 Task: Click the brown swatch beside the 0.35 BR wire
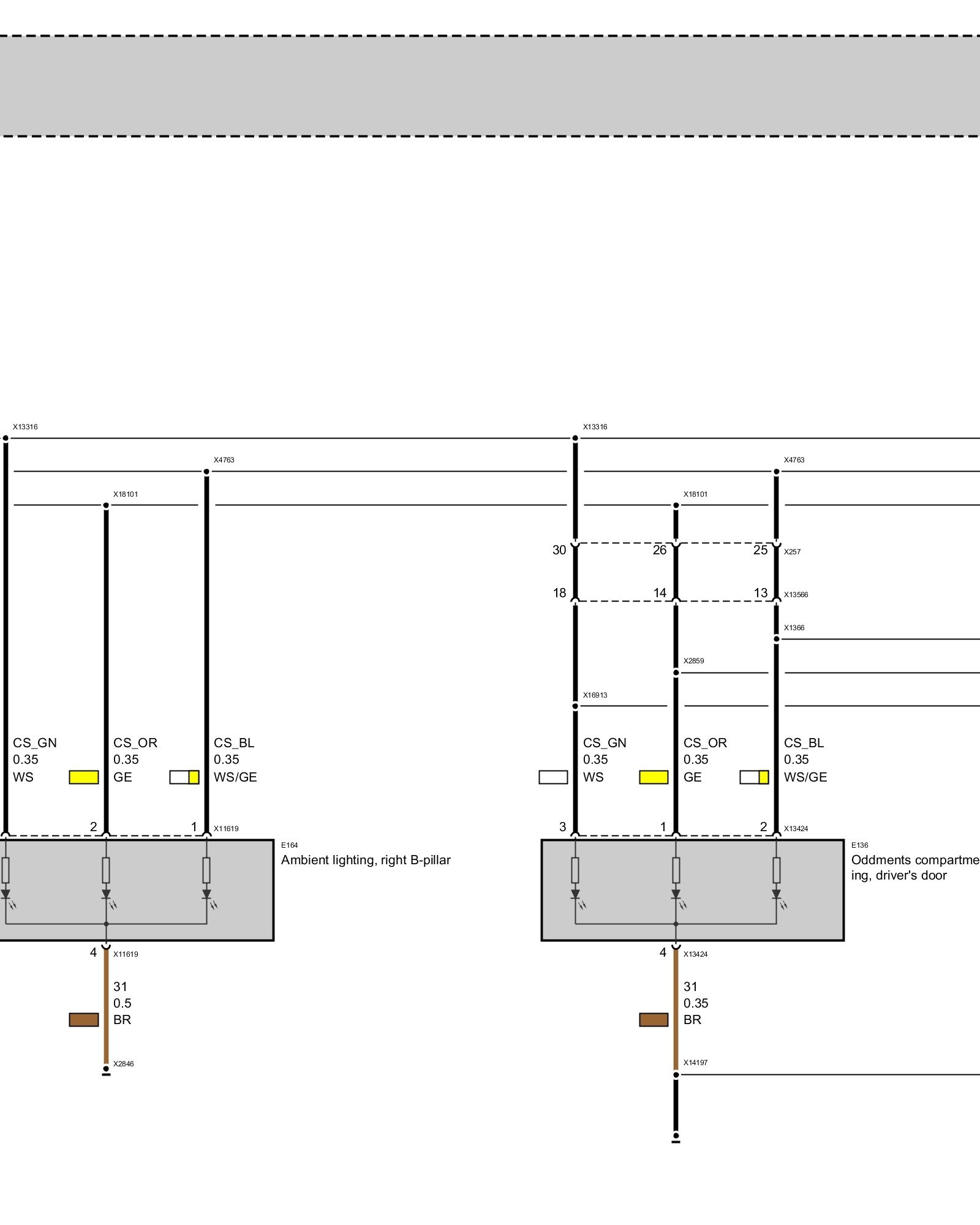(x=654, y=1020)
